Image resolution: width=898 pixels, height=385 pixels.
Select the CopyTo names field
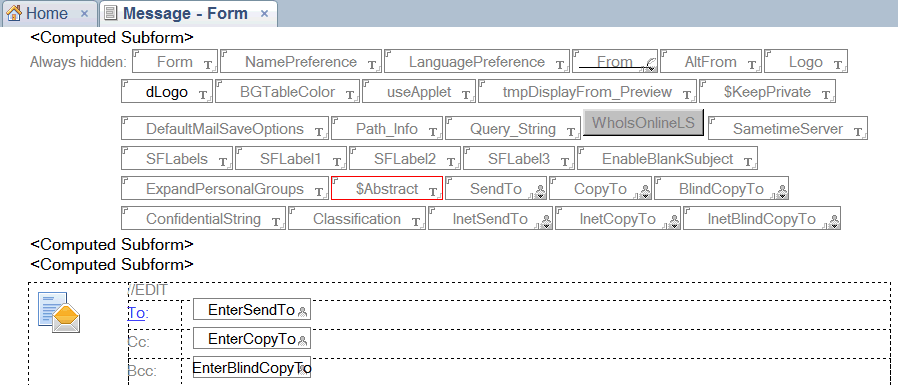(601, 188)
